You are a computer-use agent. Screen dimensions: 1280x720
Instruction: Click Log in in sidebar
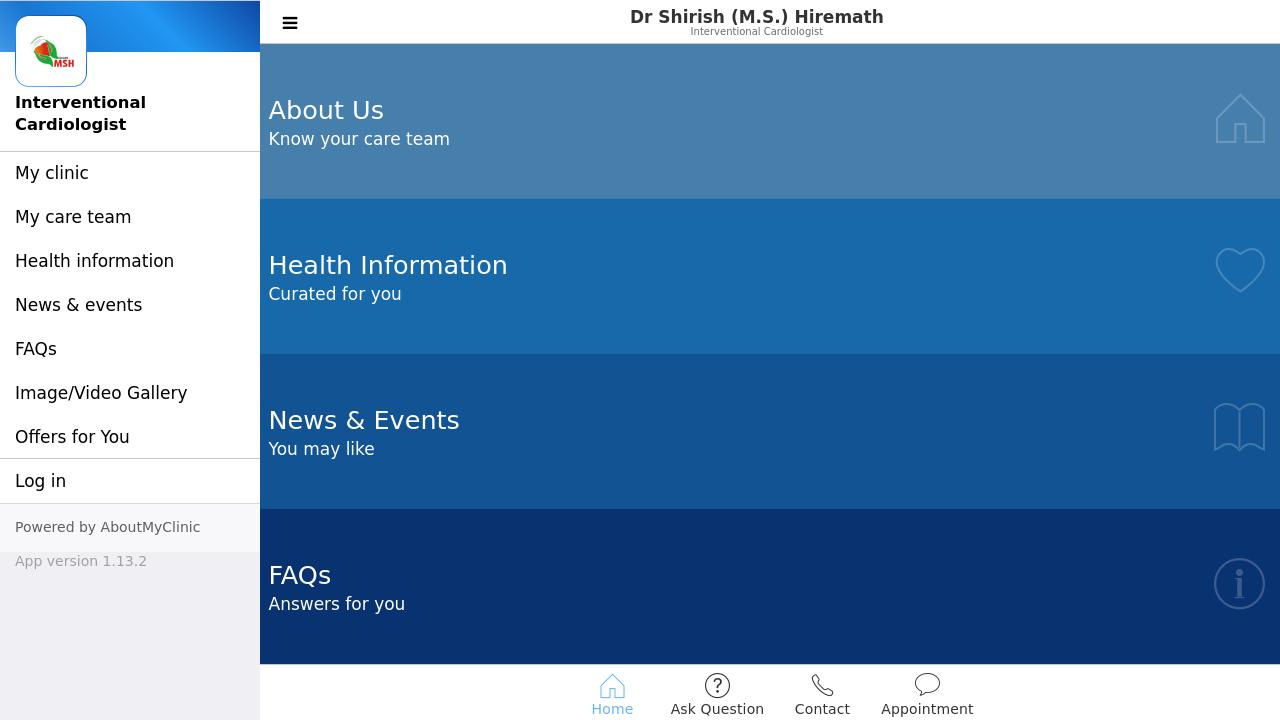click(130, 481)
